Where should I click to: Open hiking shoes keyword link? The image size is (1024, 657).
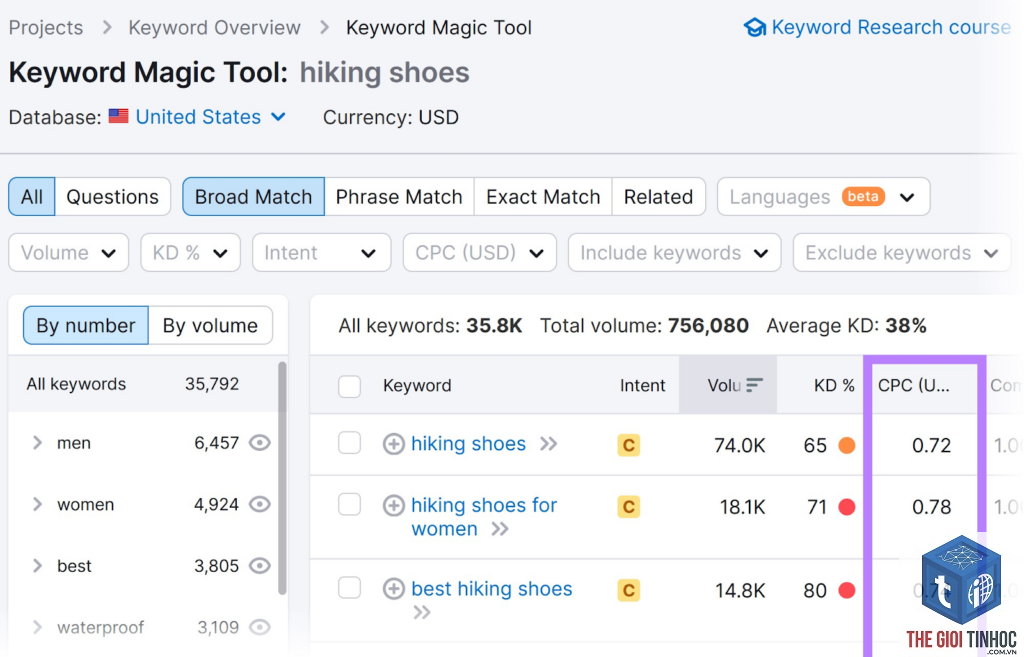pos(468,444)
